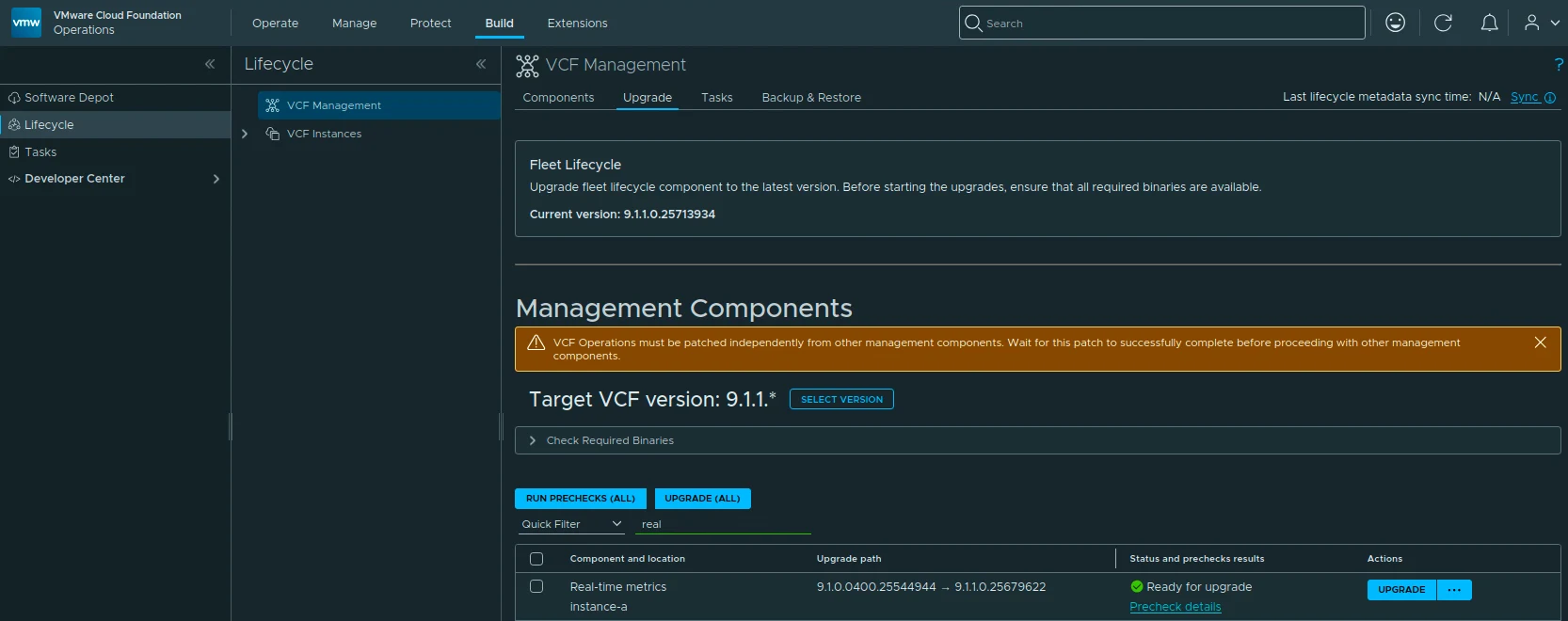
Task: Dismiss the VCF Operations warning banner
Action: (1541, 342)
